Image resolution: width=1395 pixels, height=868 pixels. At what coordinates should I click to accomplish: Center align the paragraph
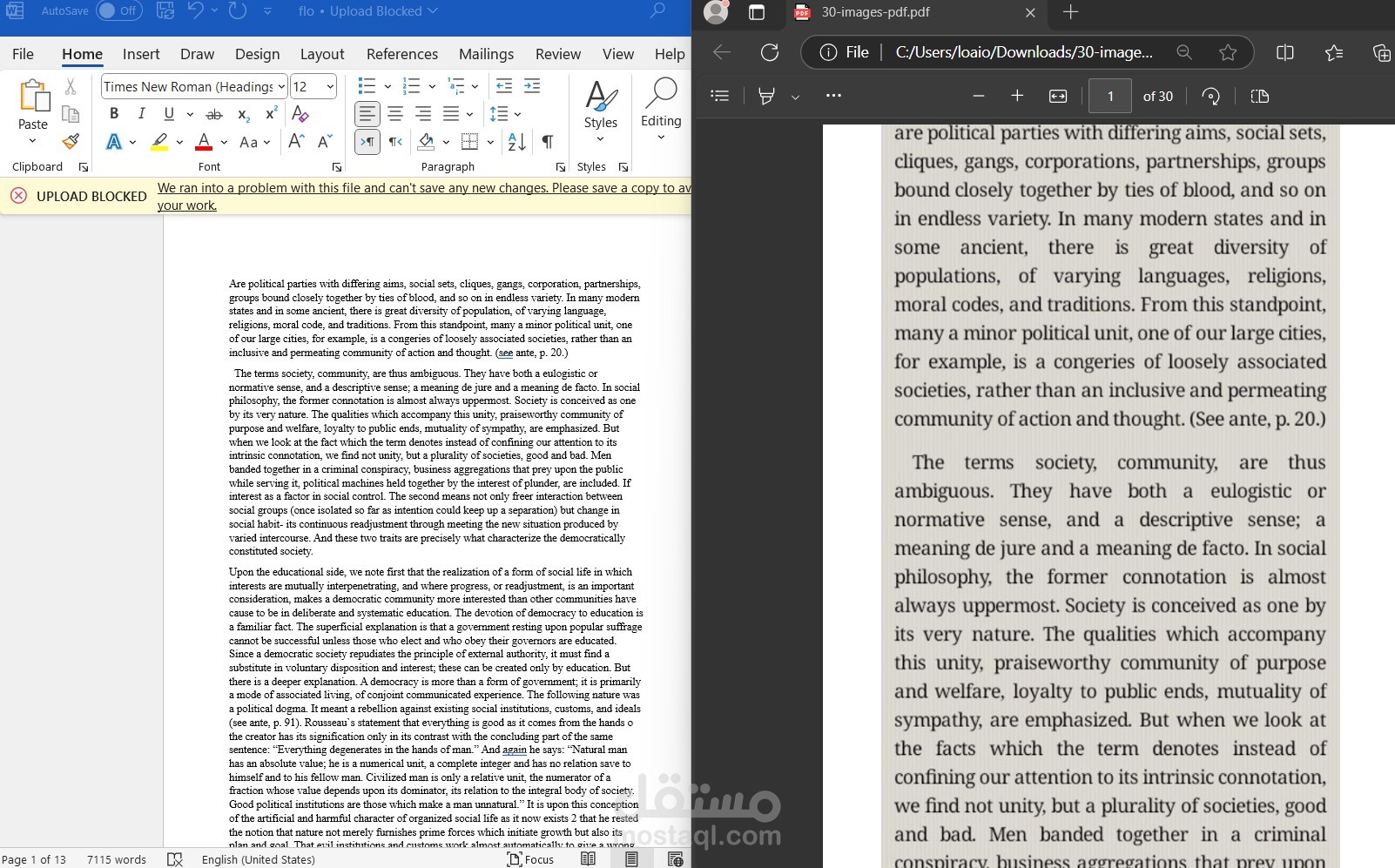395,114
